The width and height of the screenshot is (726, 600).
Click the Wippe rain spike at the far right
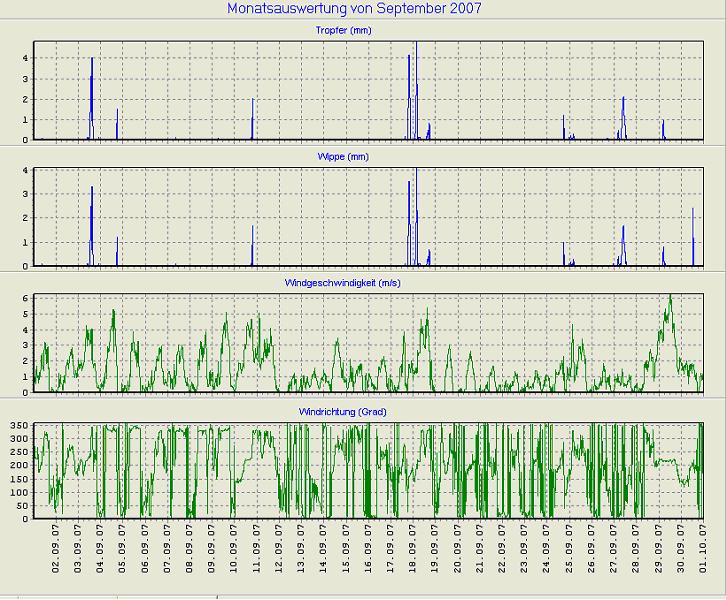693,230
